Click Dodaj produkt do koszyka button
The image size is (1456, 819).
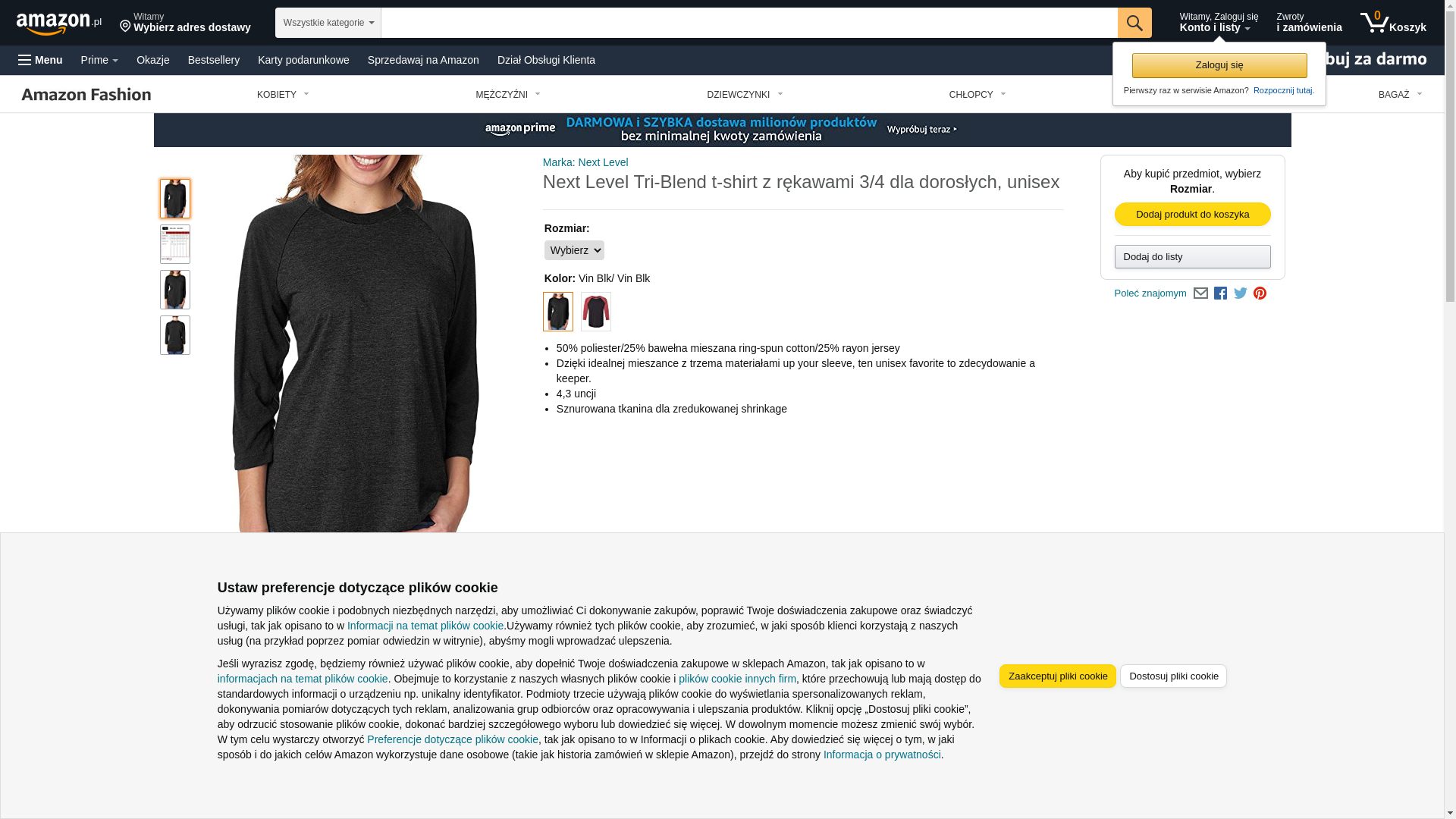(x=1192, y=215)
